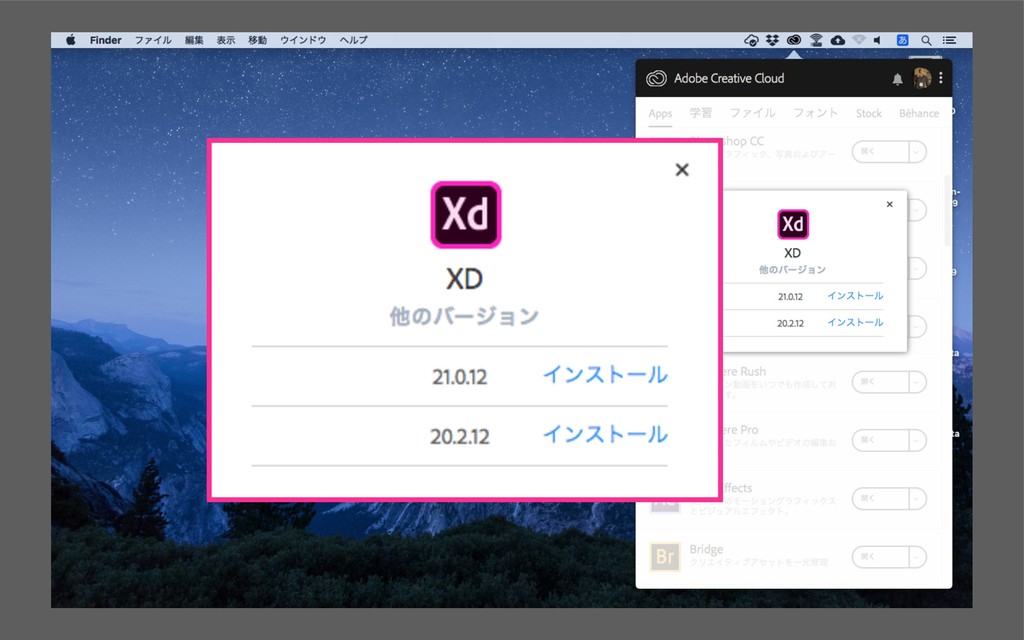This screenshot has height=640, width=1024.
Task: Expand the Premiere Rush open-button dropdown arrow
Action: [x=917, y=382]
